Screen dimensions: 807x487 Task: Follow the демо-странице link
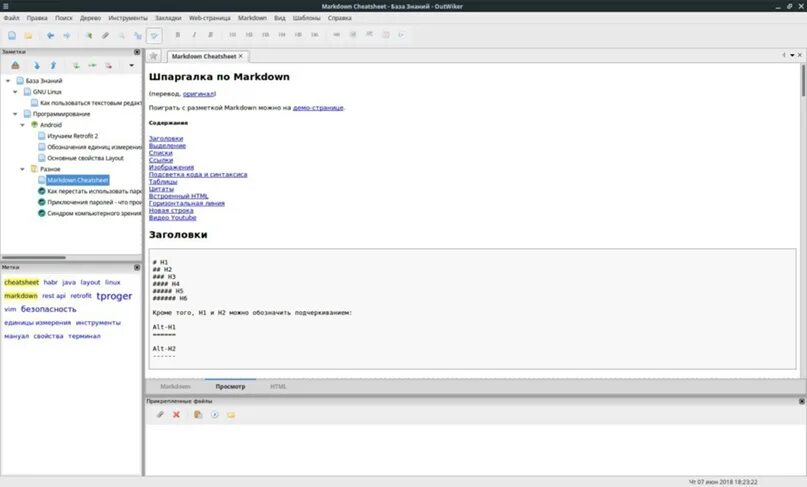pos(318,108)
